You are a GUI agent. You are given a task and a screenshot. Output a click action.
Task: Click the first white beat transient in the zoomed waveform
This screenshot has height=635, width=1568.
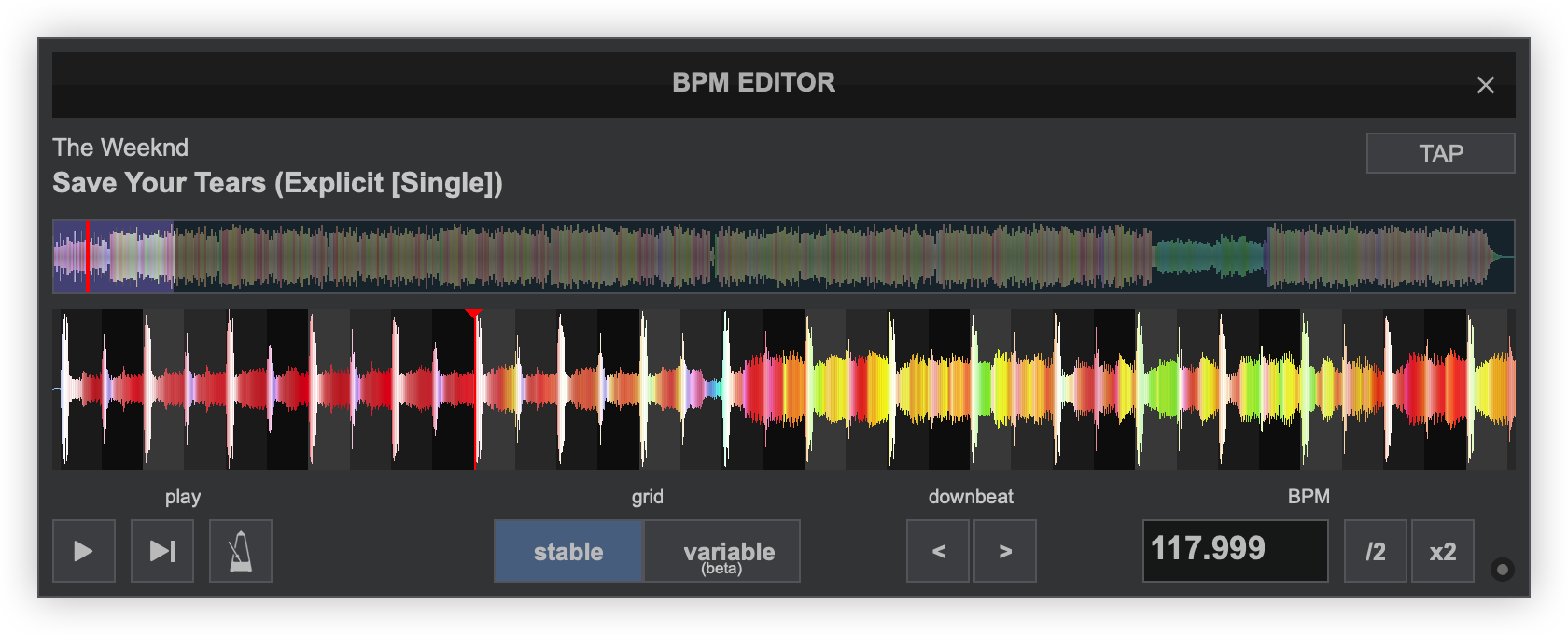64,389
